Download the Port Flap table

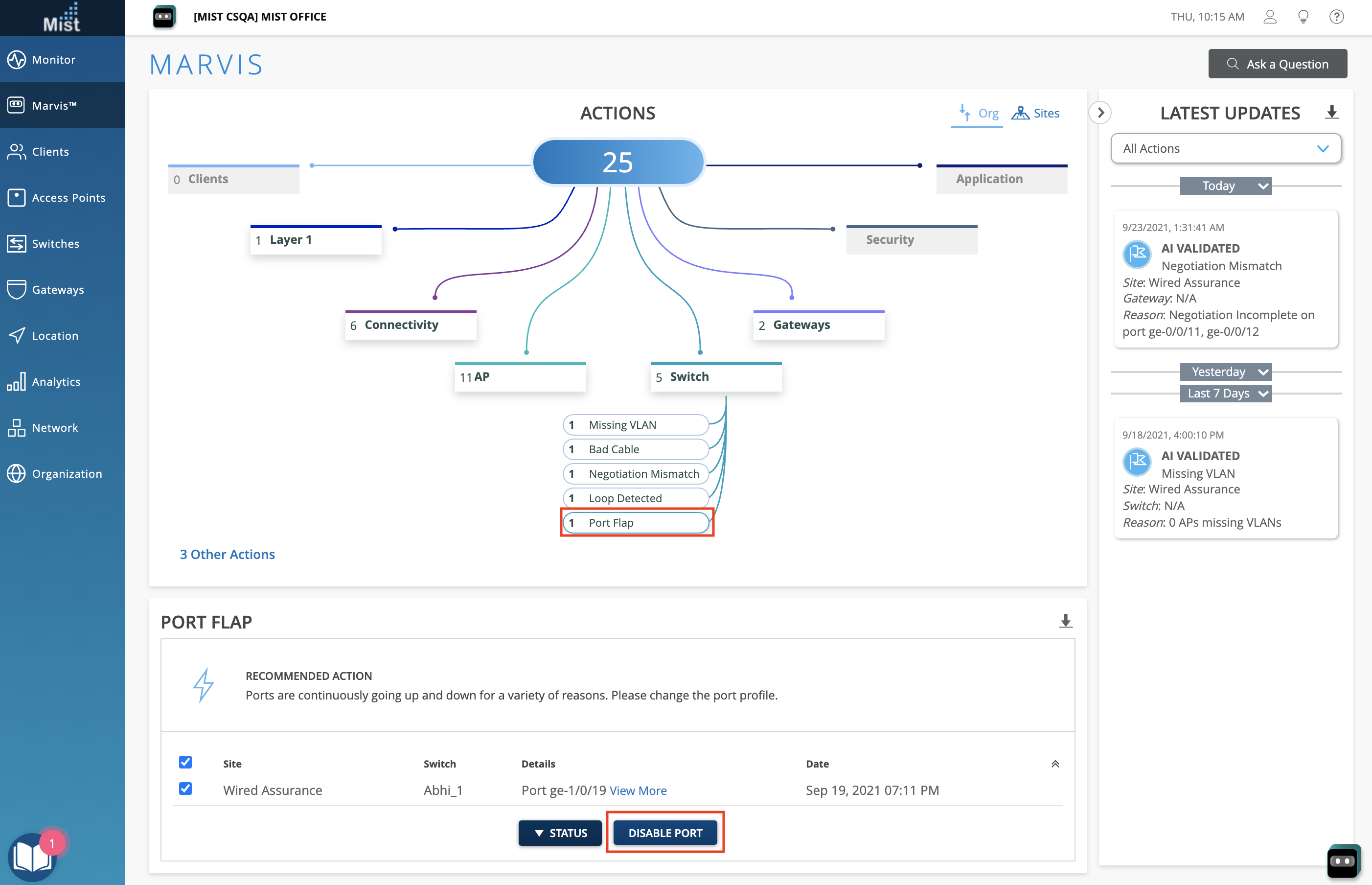point(1065,621)
